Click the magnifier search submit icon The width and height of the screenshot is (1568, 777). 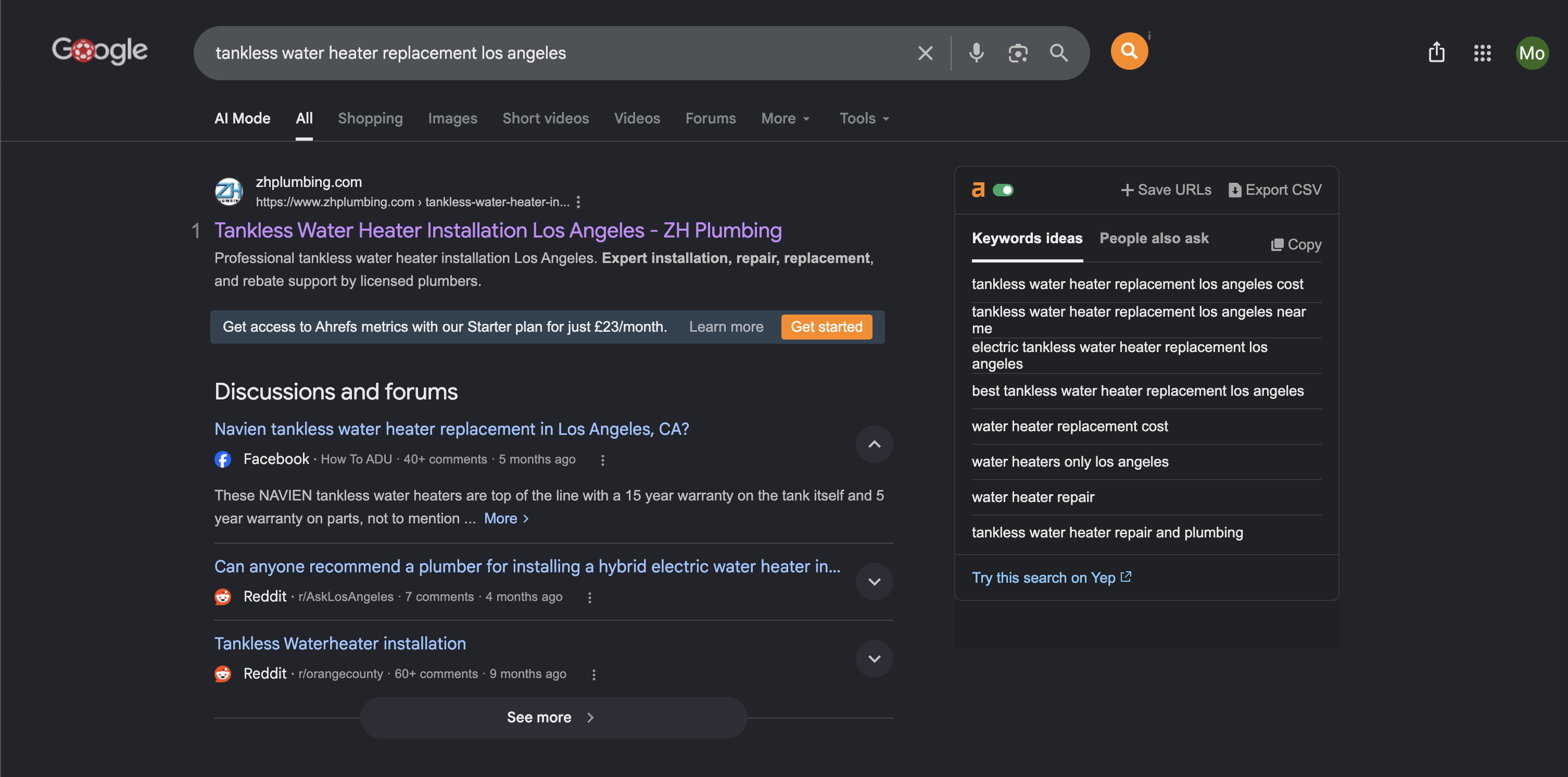1058,53
